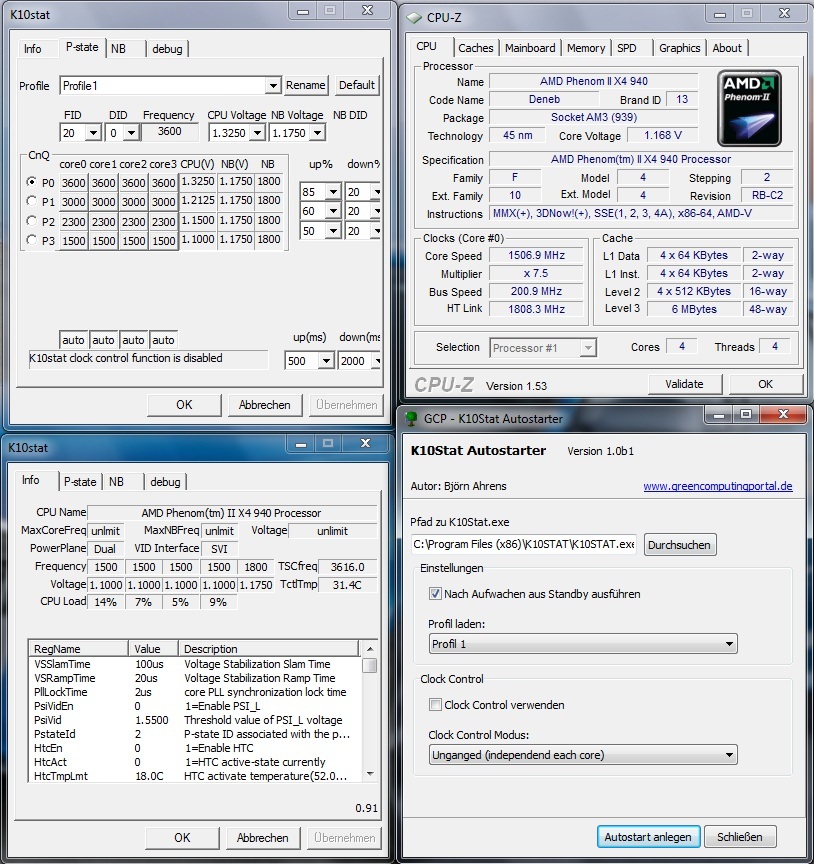Click the Frequency field showing 3600
Image resolution: width=814 pixels, height=864 pixels.
click(170, 132)
